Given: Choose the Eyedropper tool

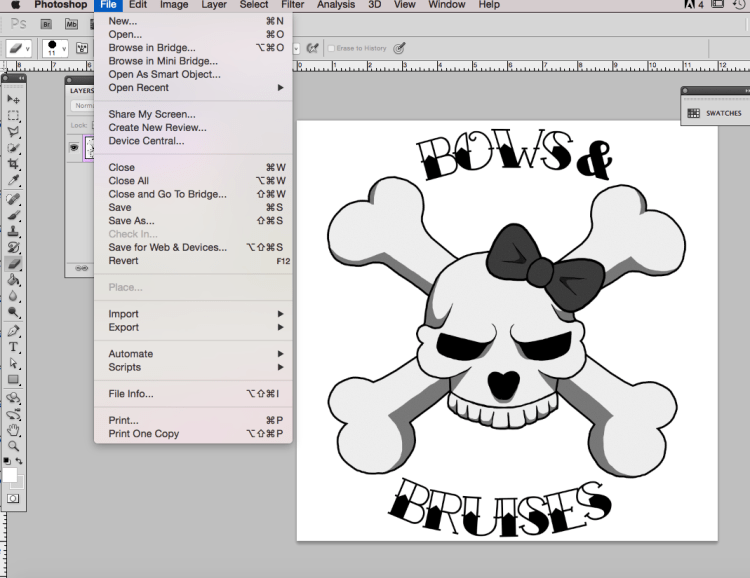Looking at the screenshot, I should [13, 181].
